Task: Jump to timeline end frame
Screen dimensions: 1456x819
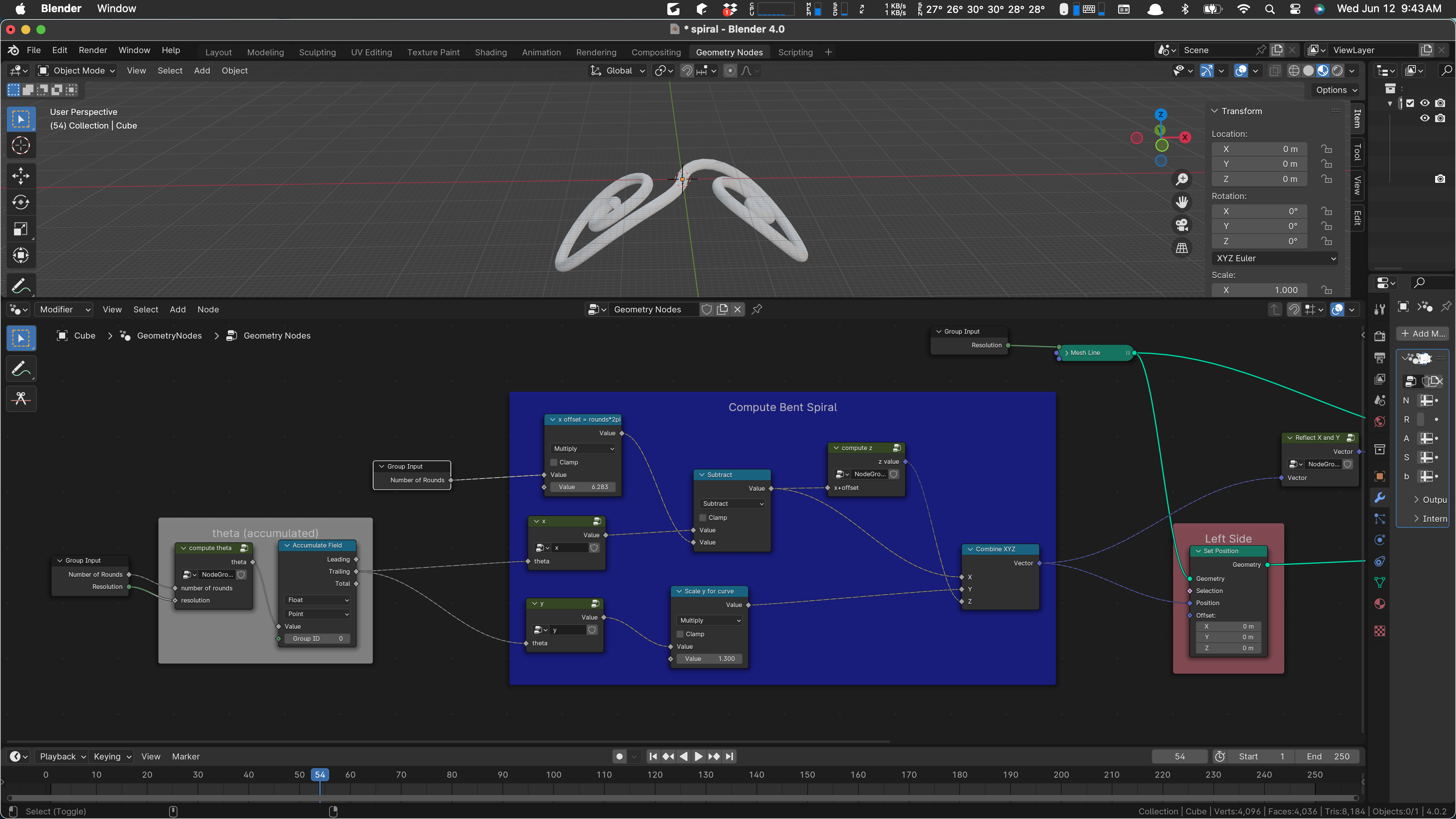Action: pos(730,756)
